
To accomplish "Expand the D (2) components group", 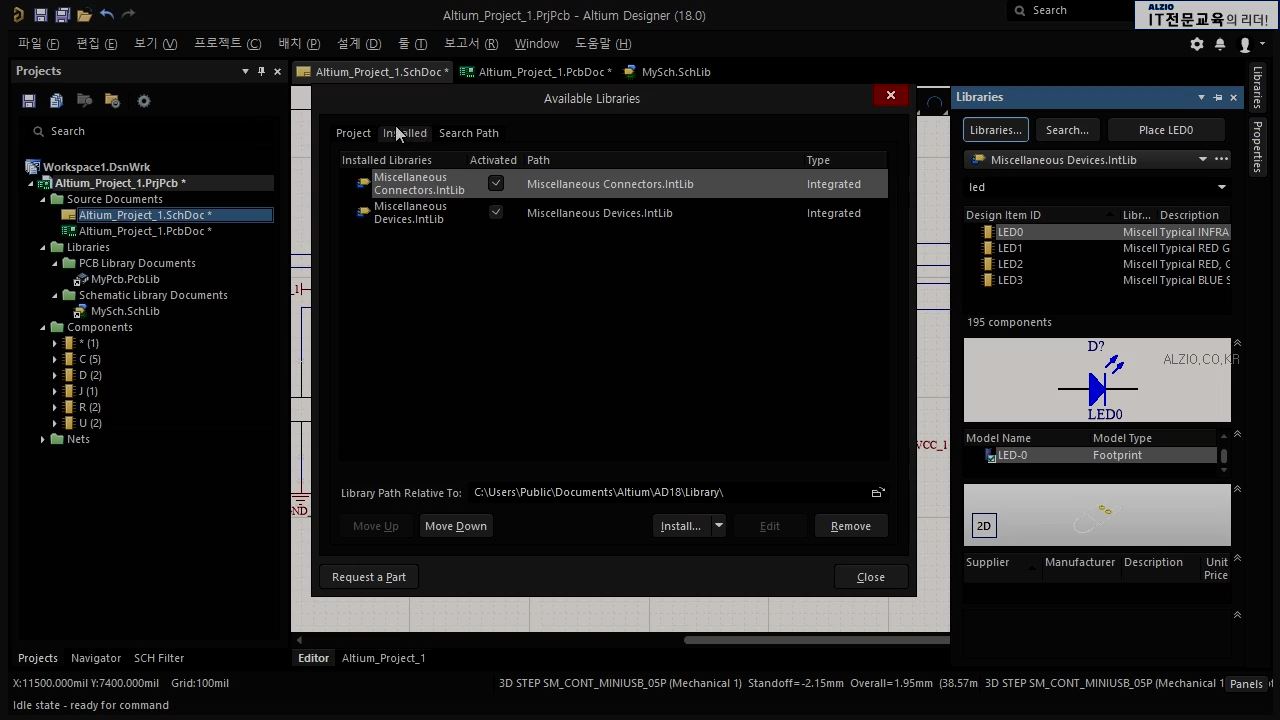I will point(55,375).
